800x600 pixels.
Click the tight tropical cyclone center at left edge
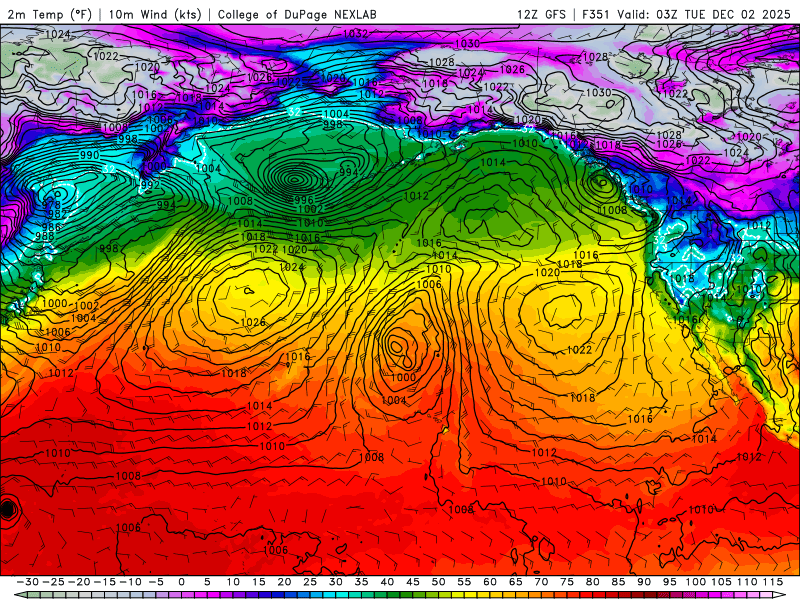[x=7, y=509]
